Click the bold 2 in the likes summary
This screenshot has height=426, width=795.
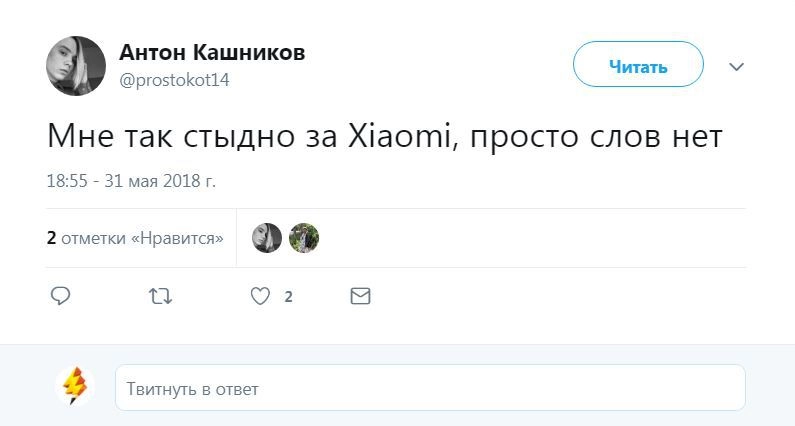click(x=51, y=239)
